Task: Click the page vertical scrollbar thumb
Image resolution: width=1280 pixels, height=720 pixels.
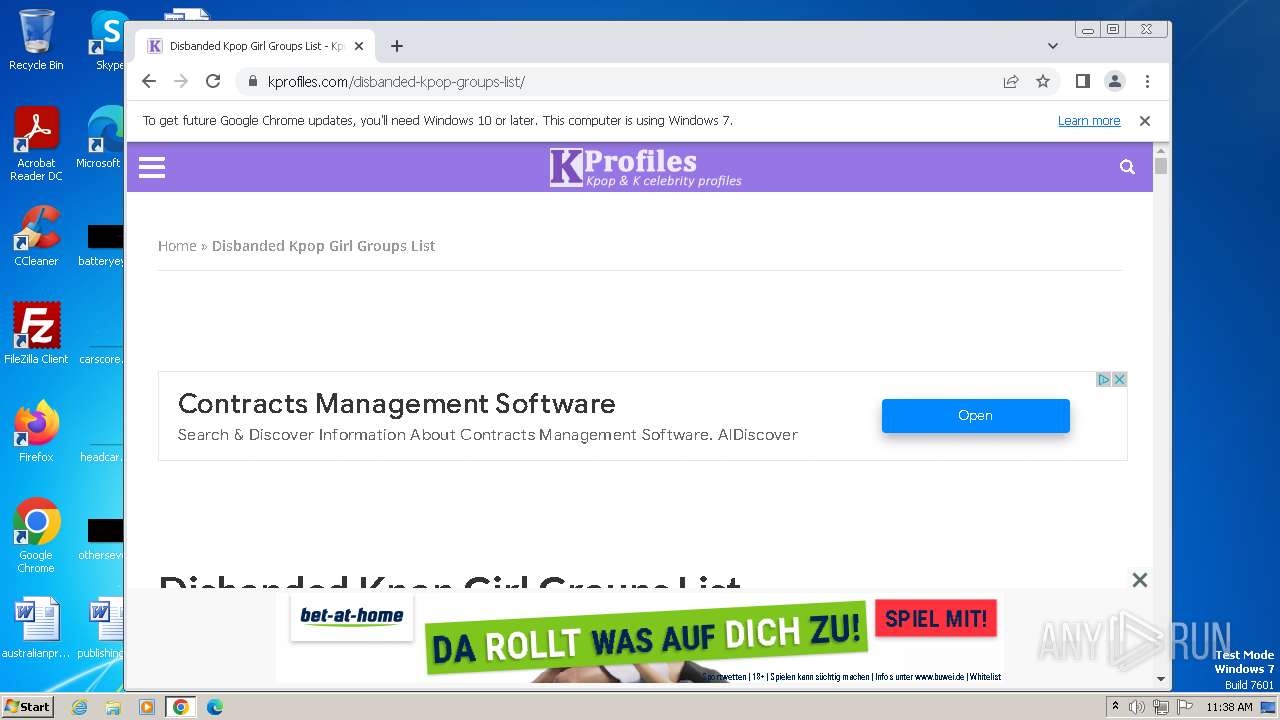Action: (1161, 166)
